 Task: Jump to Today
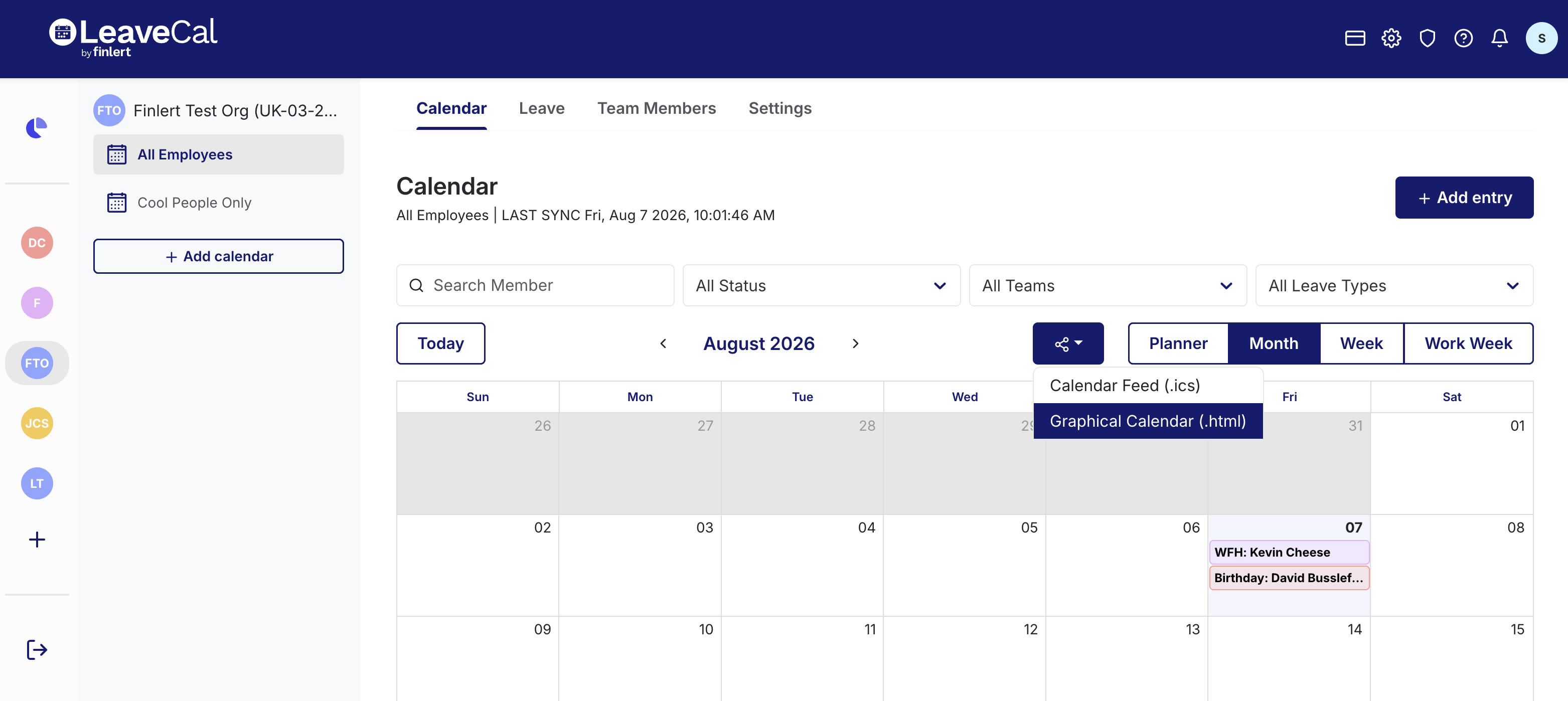tap(441, 344)
